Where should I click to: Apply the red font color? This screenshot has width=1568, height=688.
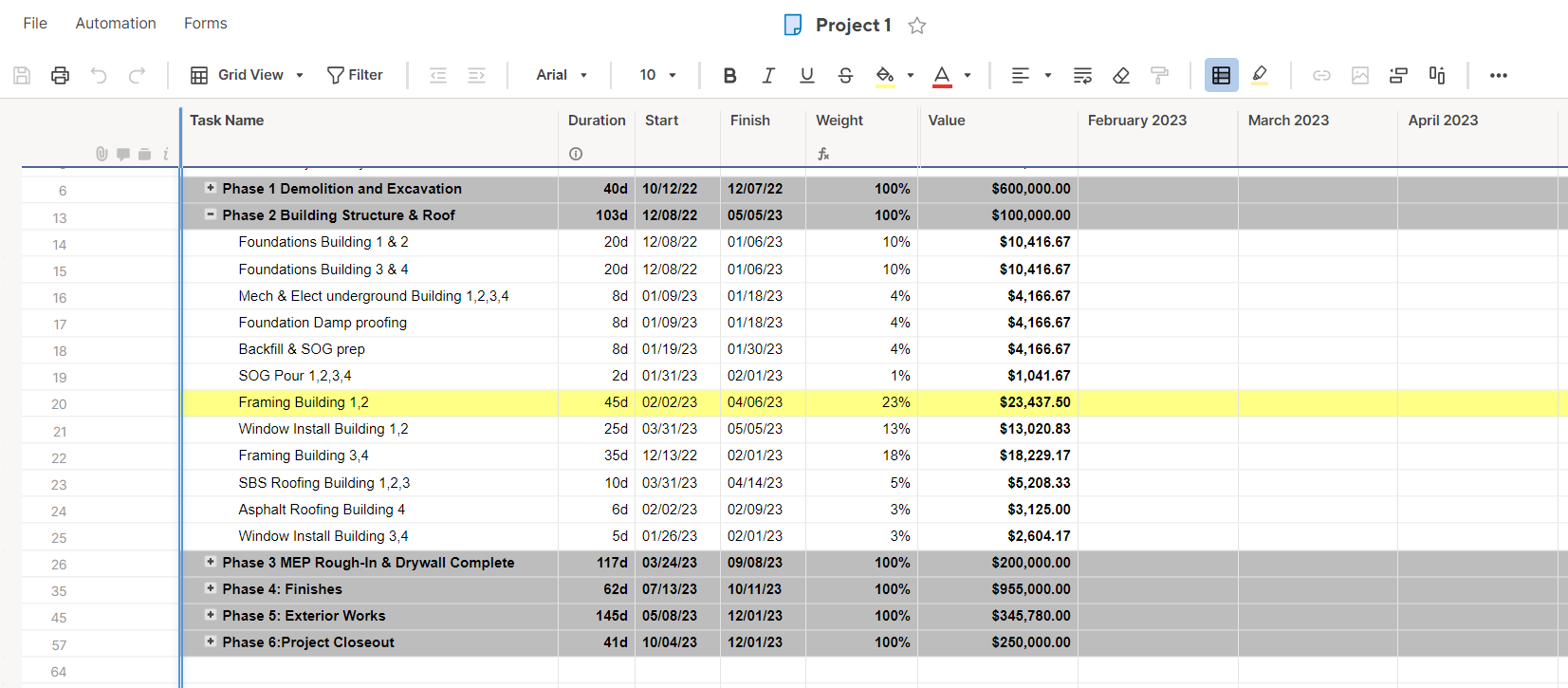click(942, 76)
